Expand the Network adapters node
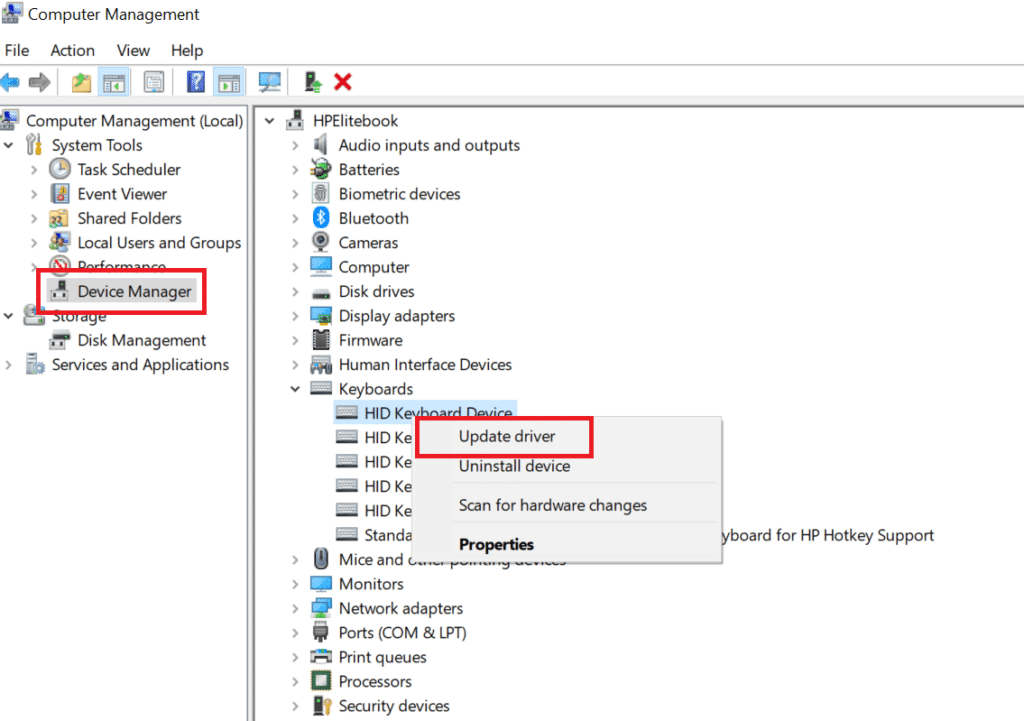 tap(295, 608)
